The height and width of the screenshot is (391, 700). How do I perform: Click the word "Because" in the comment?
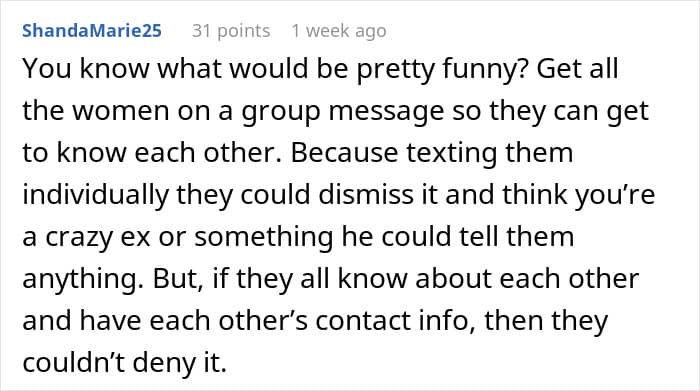(344, 152)
